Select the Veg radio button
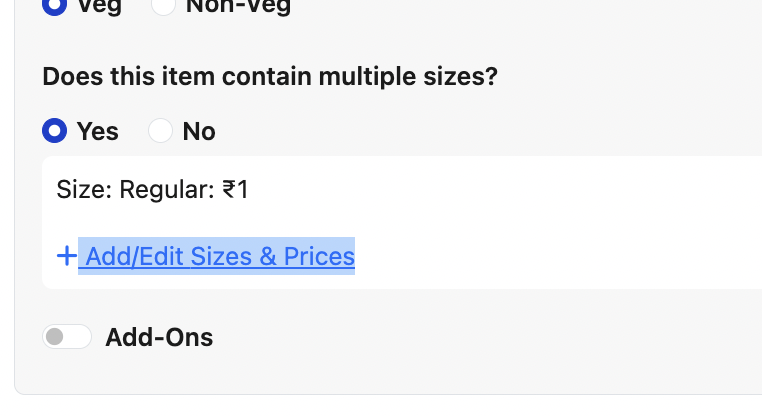 point(54,4)
